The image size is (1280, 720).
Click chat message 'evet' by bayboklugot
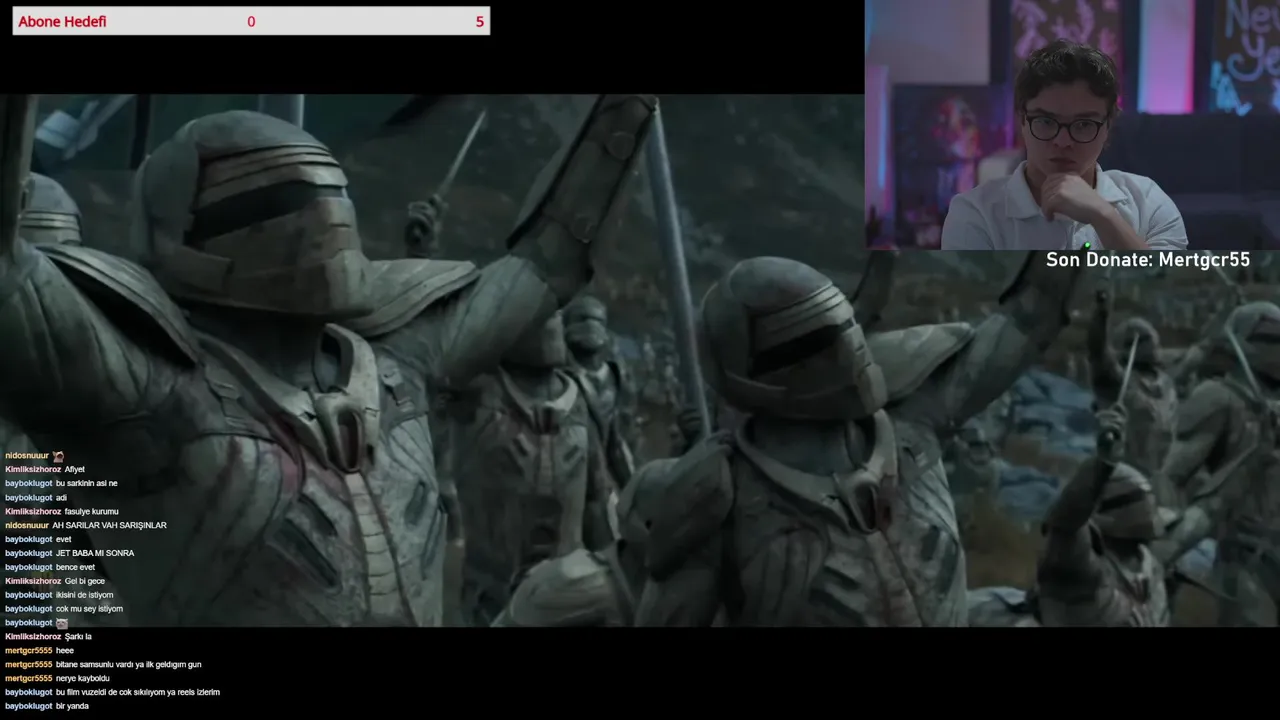click(64, 539)
